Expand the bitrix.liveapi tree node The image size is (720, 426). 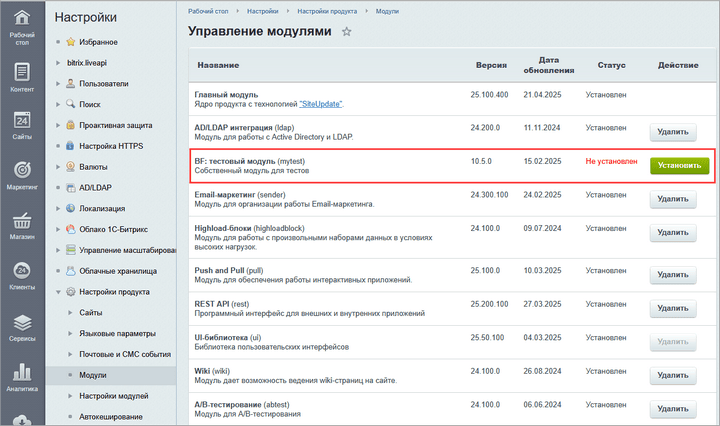tap(58, 63)
